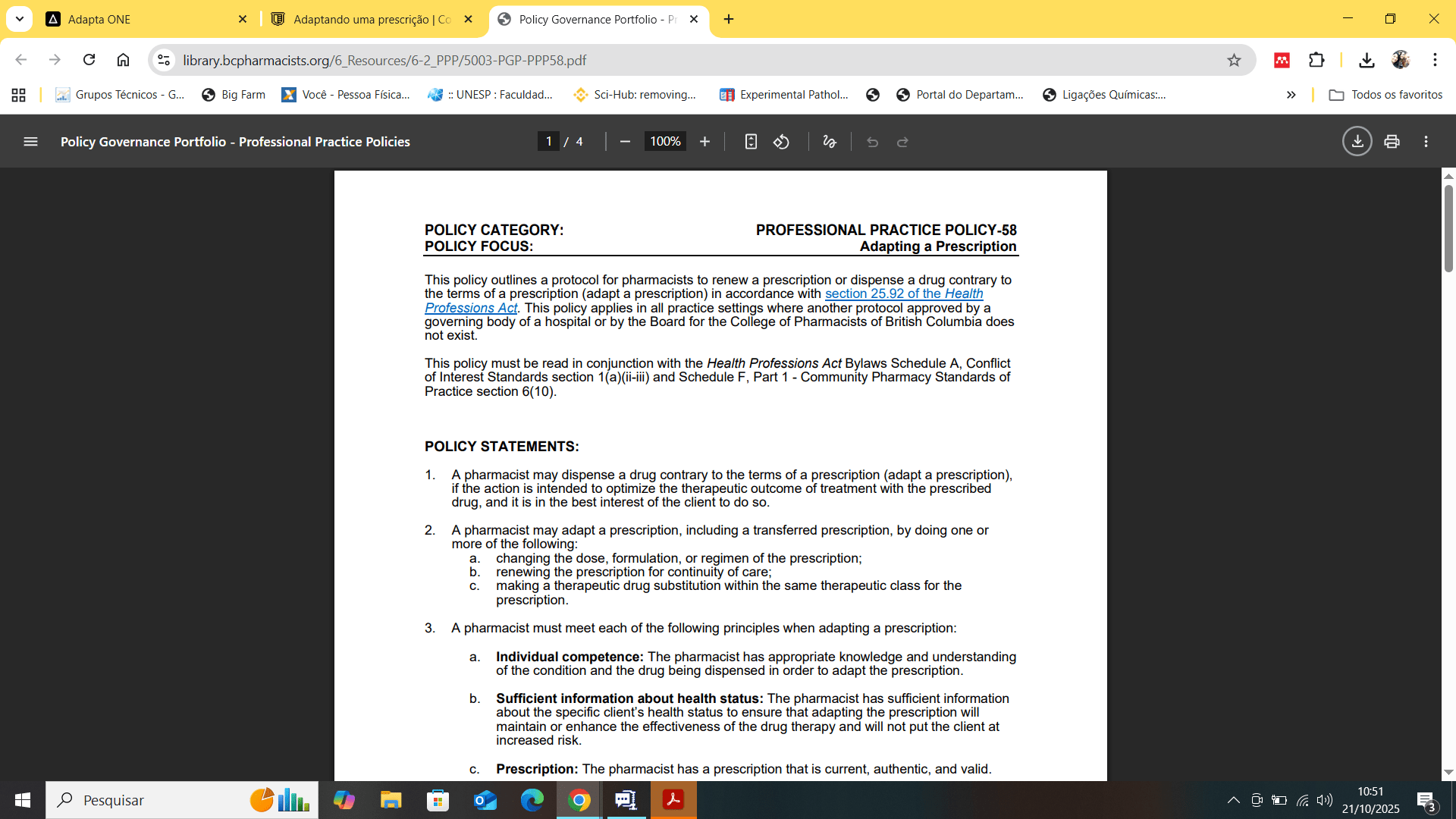Image resolution: width=1456 pixels, height=819 pixels.
Task: Activate the PDF draw annotation tool
Action: [x=829, y=142]
